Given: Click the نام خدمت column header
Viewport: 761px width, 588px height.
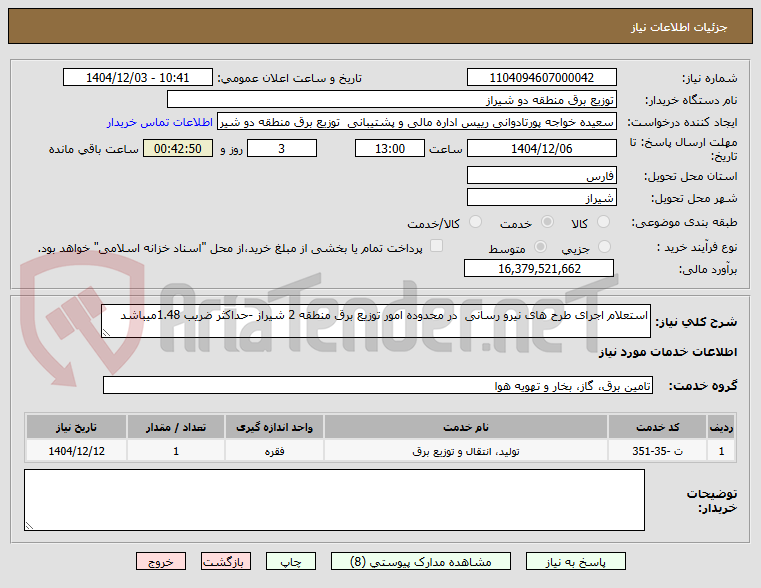Looking at the screenshot, I should click(466, 427).
